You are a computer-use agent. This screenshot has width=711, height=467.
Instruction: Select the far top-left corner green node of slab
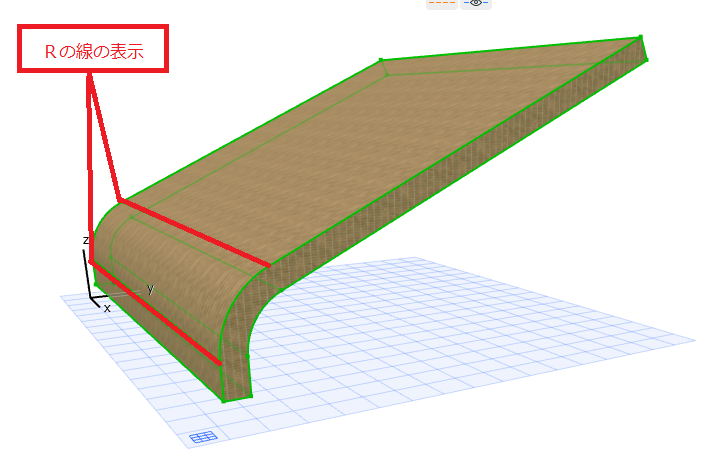point(381,59)
